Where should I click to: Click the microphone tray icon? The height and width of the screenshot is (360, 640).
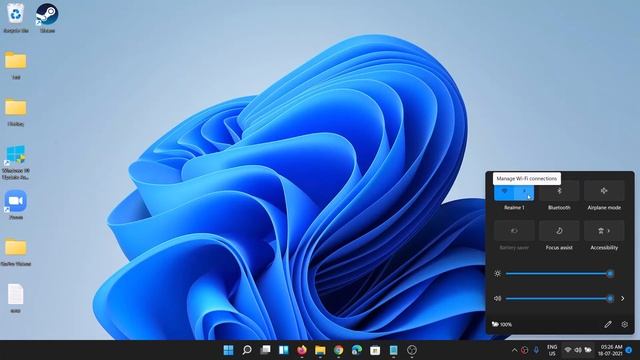(536, 350)
